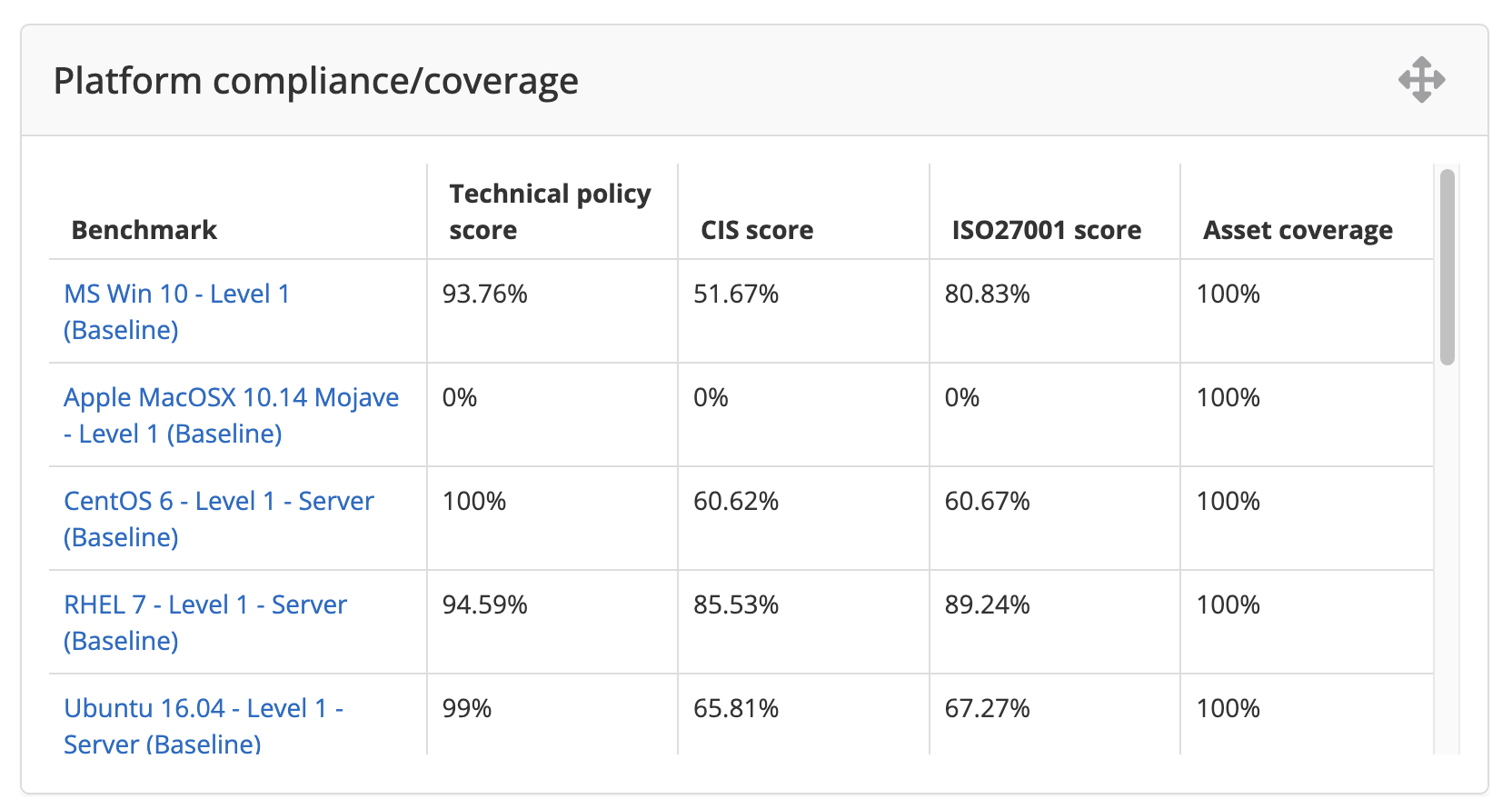Click the CIS score column header

[757, 230]
